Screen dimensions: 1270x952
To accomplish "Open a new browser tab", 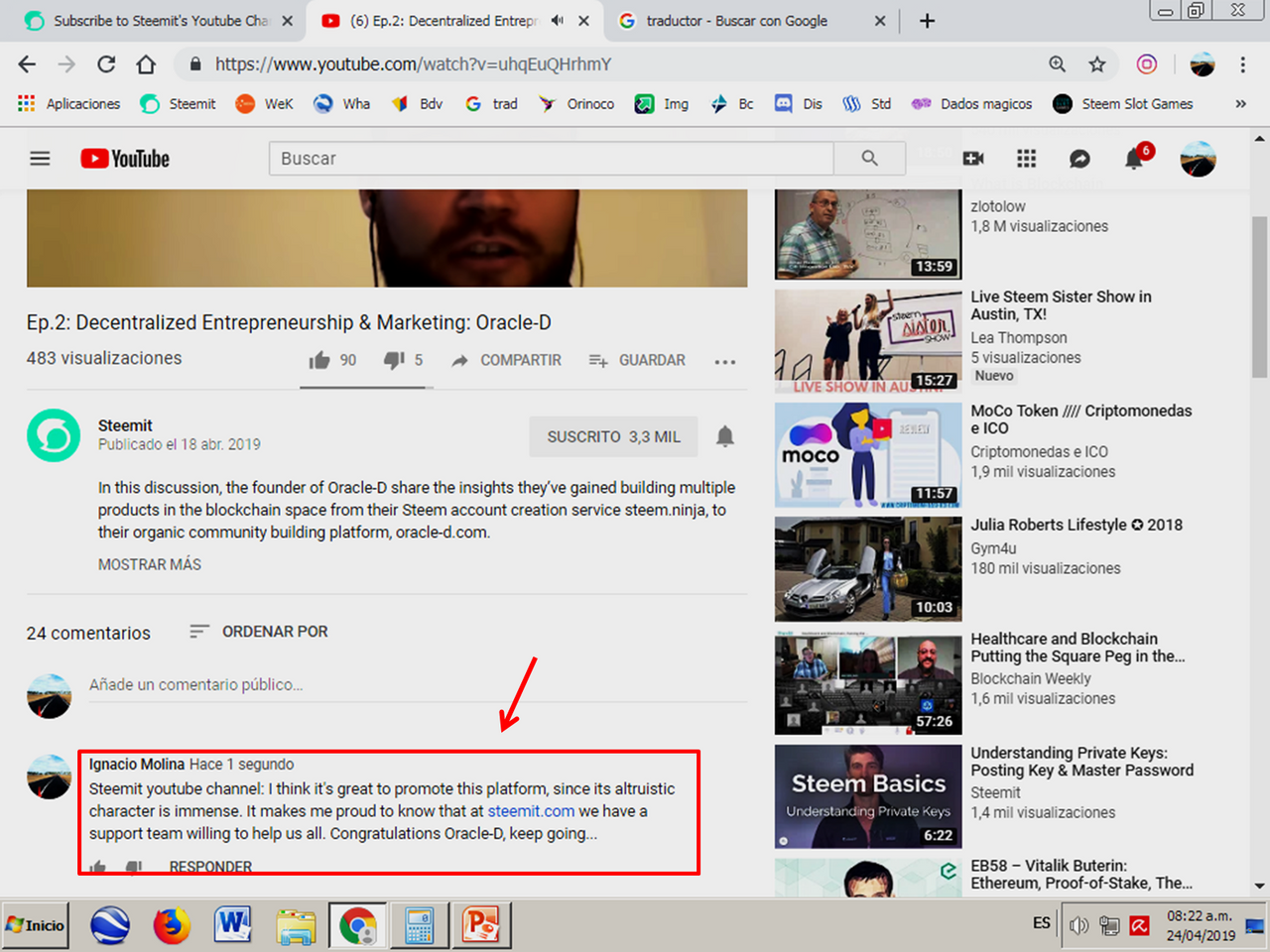I will 927,21.
